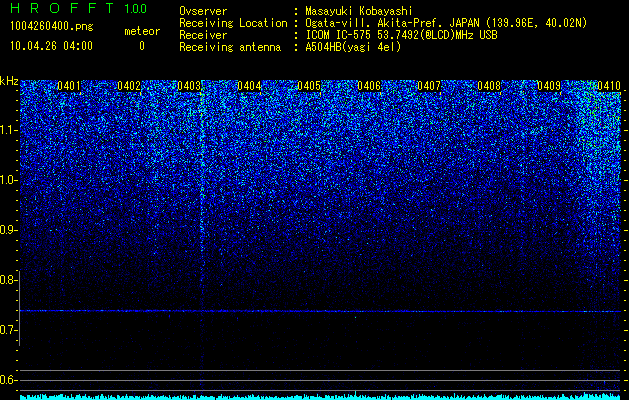The image size is (629, 400).
Task: Click the 0401 time marker
Action: (x=69, y=86)
